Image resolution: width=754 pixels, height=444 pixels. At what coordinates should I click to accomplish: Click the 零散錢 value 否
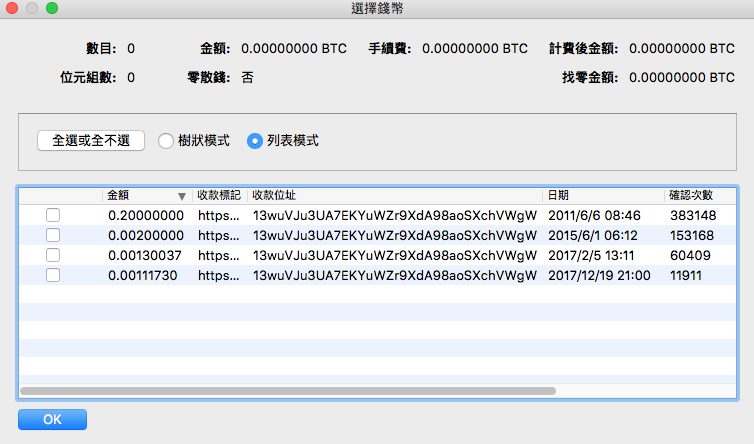point(247,77)
